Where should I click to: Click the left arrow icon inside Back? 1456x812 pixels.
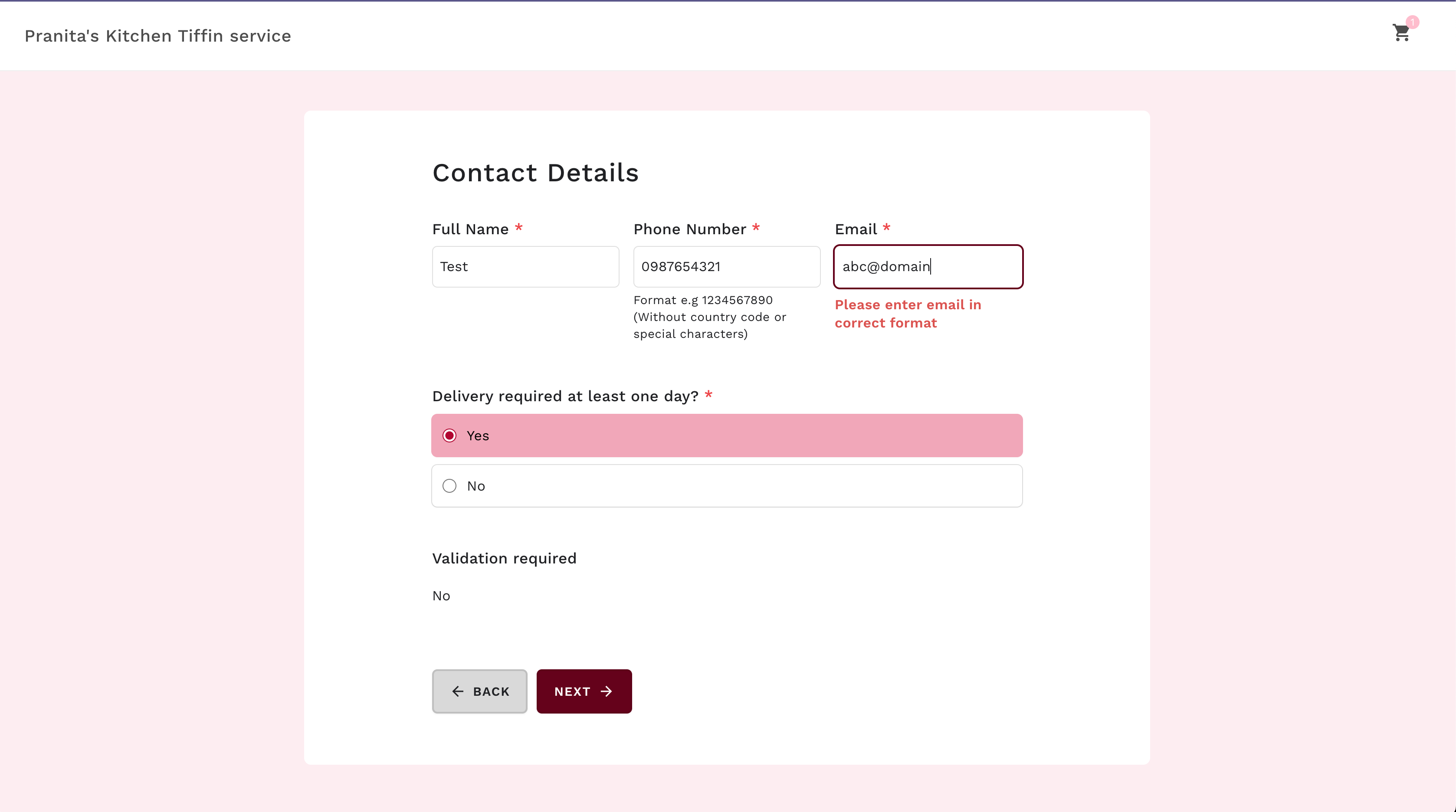tap(458, 691)
